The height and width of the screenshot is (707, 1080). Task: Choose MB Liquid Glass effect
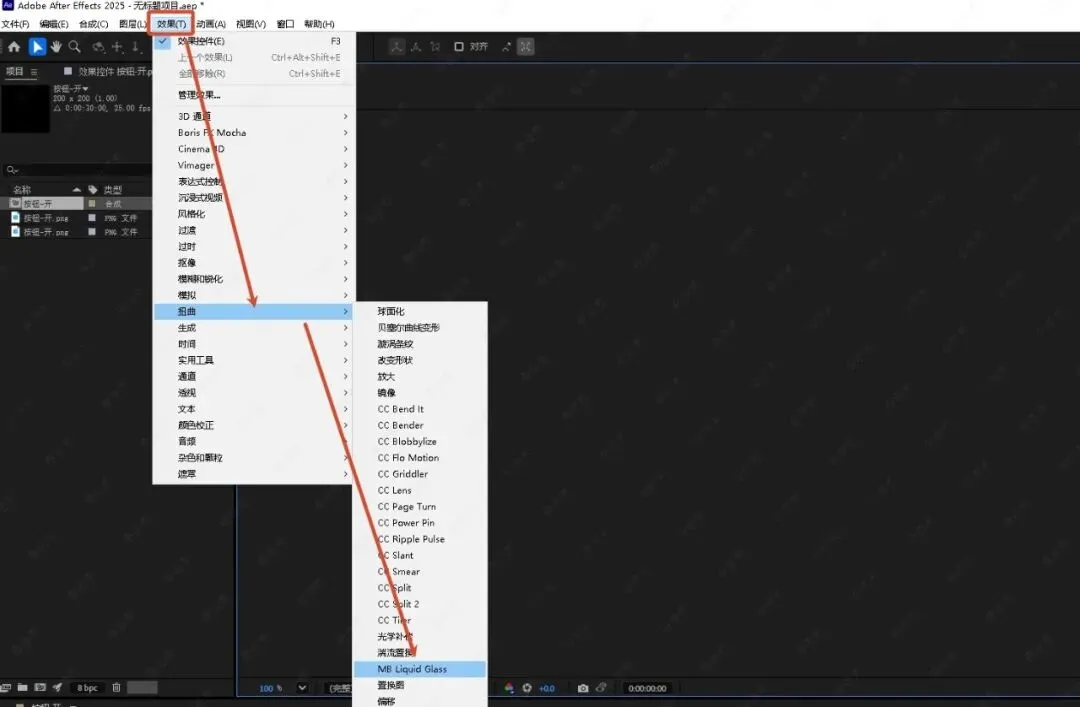click(419, 669)
